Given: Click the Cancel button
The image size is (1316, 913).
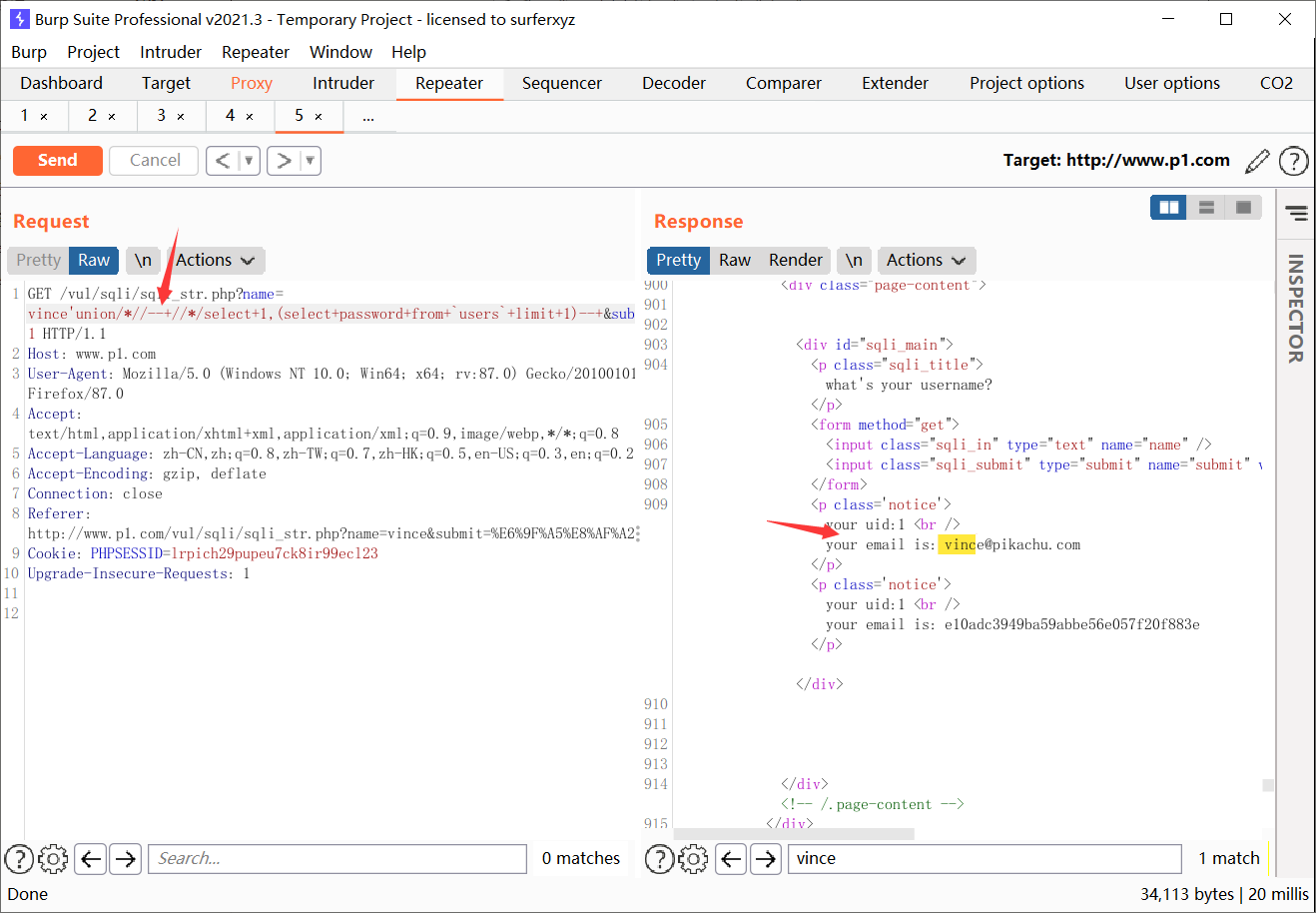Looking at the screenshot, I should tap(155, 160).
